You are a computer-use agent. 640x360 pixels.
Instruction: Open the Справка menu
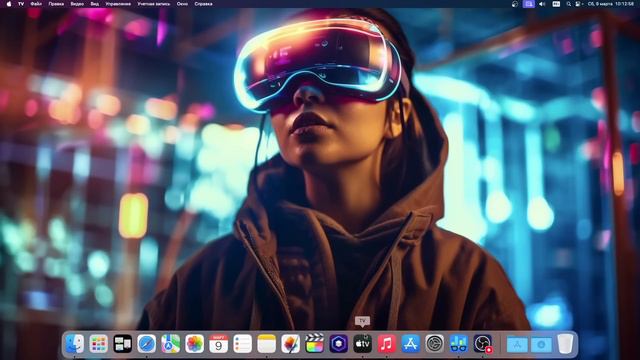[x=203, y=4]
